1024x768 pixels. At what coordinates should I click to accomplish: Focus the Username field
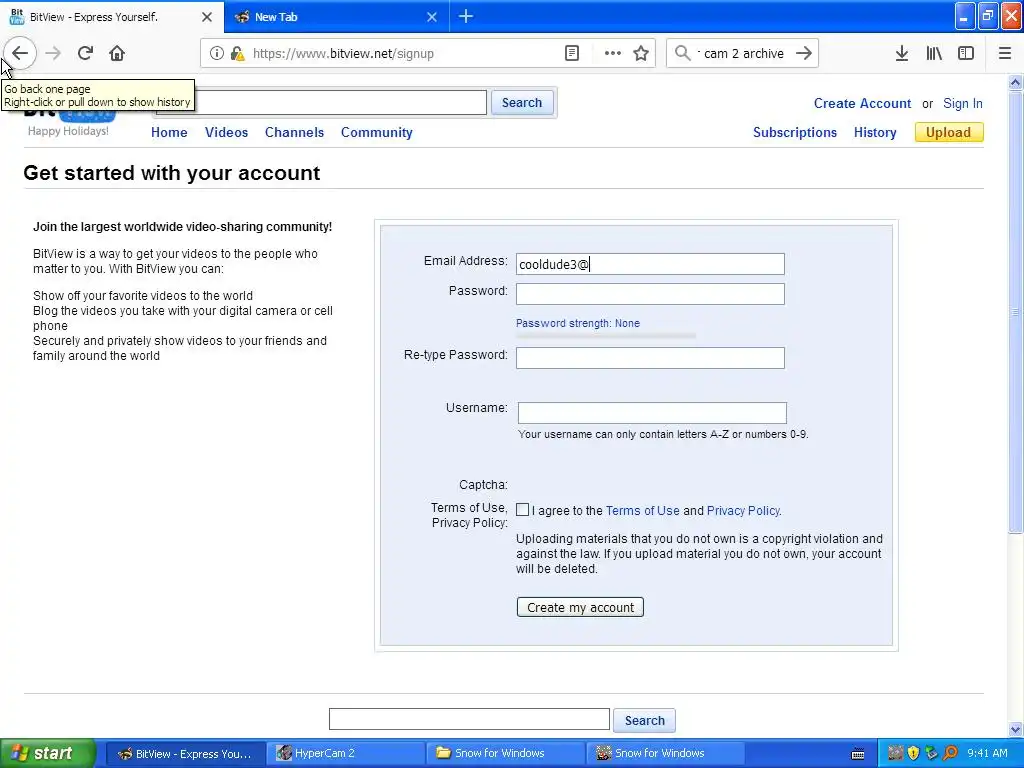pyautogui.click(x=652, y=413)
